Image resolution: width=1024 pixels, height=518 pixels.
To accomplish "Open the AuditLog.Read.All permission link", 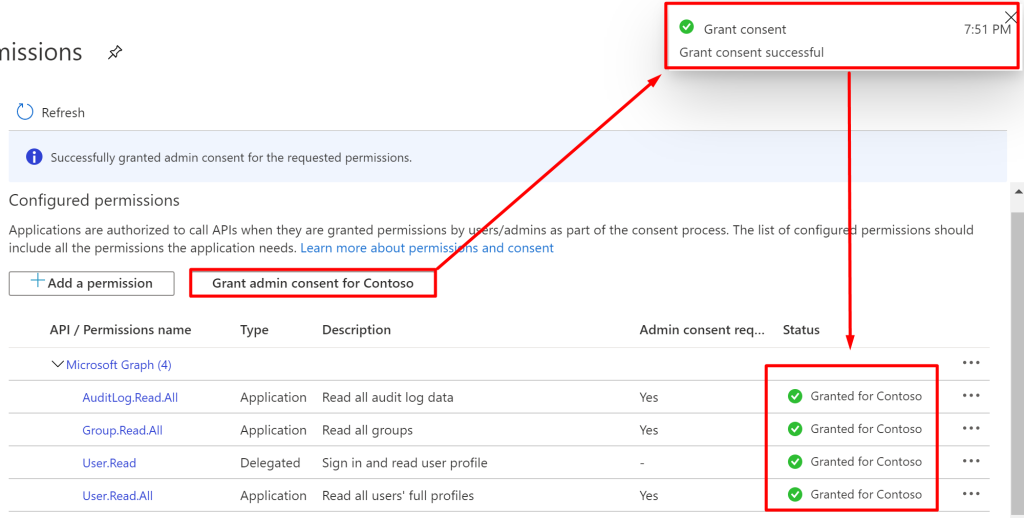I will pos(130,398).
